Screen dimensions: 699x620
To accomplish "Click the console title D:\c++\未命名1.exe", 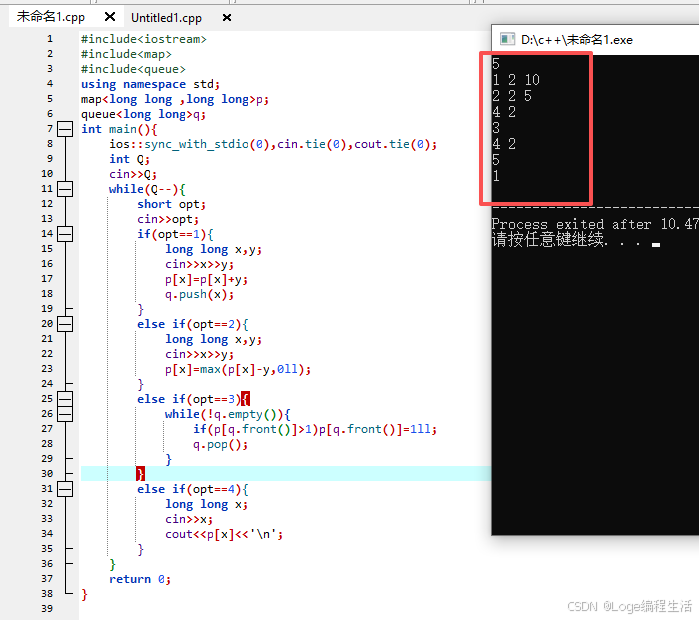I will (x=577, y=40).
